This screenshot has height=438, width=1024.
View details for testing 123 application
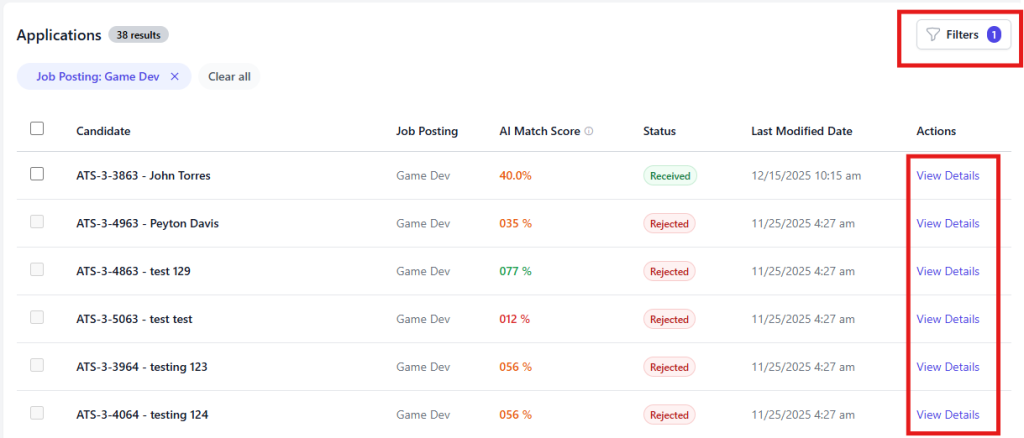coord(948,367)
